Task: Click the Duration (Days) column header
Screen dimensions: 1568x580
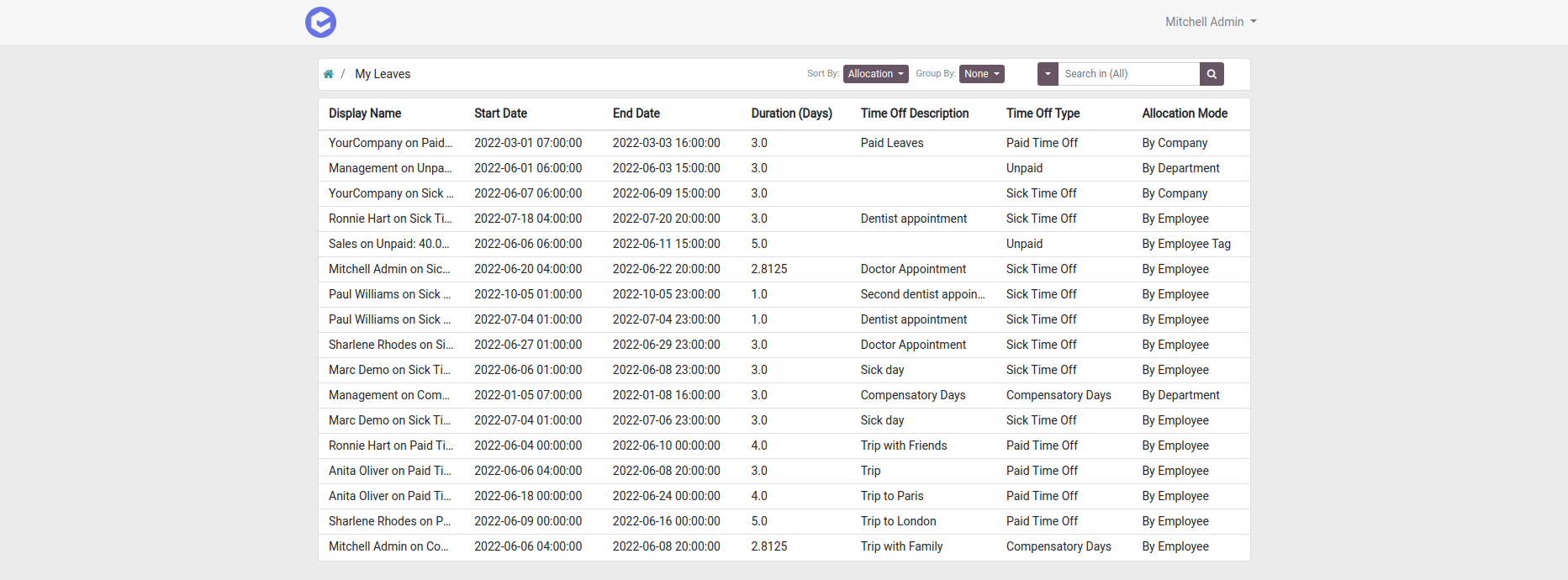Action: [x=792, y=113]
